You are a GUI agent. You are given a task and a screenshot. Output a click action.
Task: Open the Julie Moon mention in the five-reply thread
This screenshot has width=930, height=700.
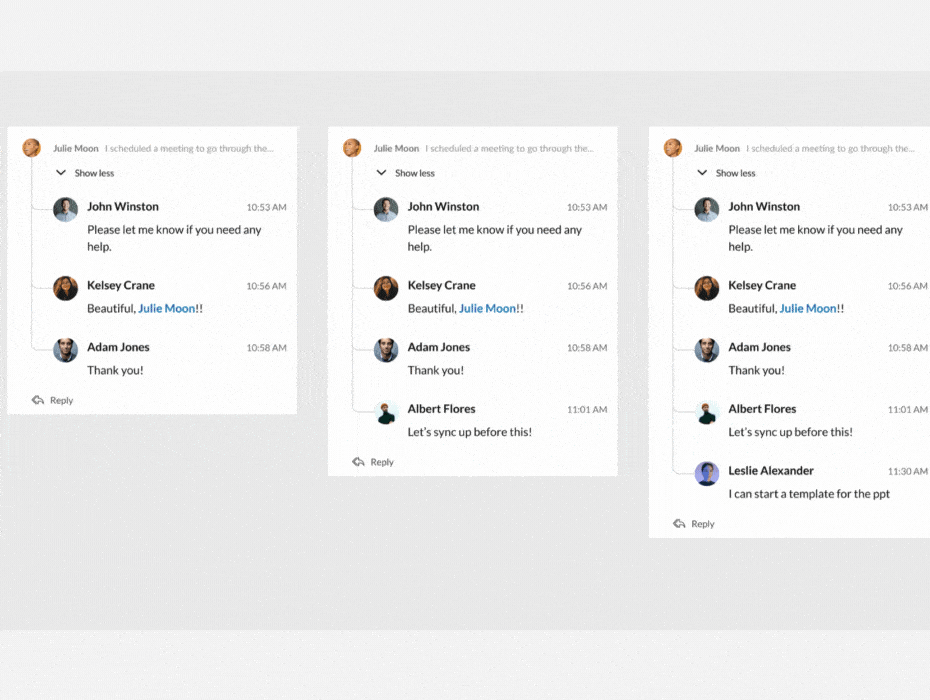click(808, 309)
